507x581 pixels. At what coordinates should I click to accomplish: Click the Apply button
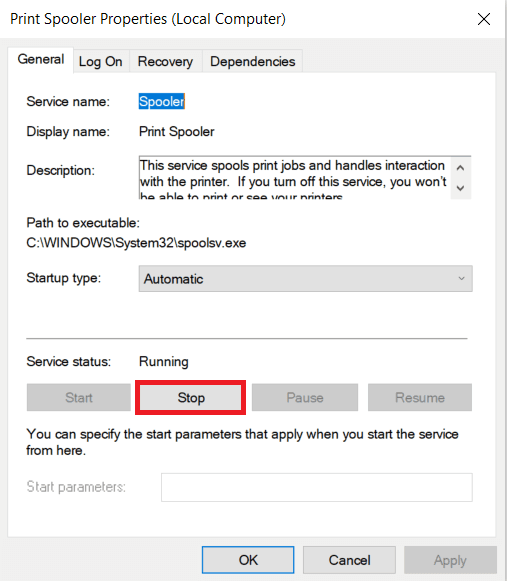click(x=450, y=560)
